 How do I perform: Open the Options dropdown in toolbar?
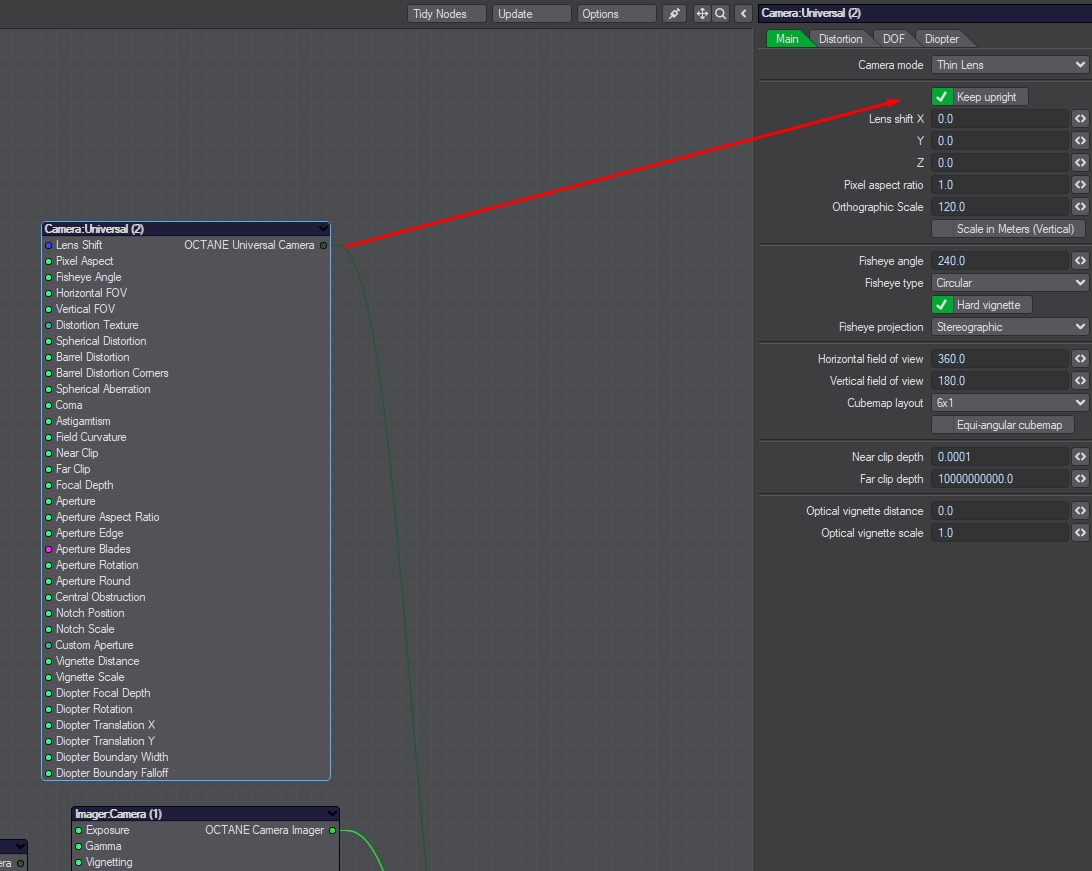pos(616,14)
